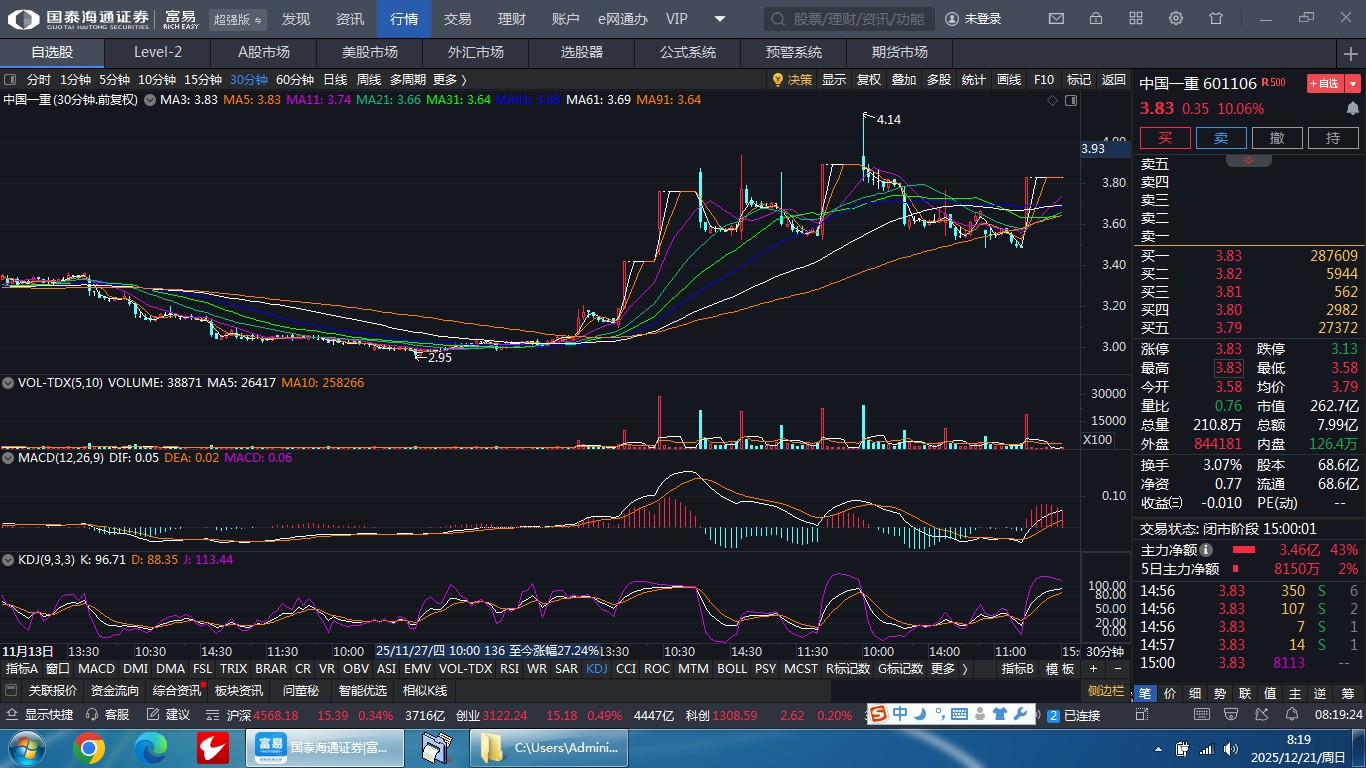The image size is (1366, 768).
Task: Expand dropdown arrow beside +自选 button
Action: pyautogui.click(x=1353, y=84)
